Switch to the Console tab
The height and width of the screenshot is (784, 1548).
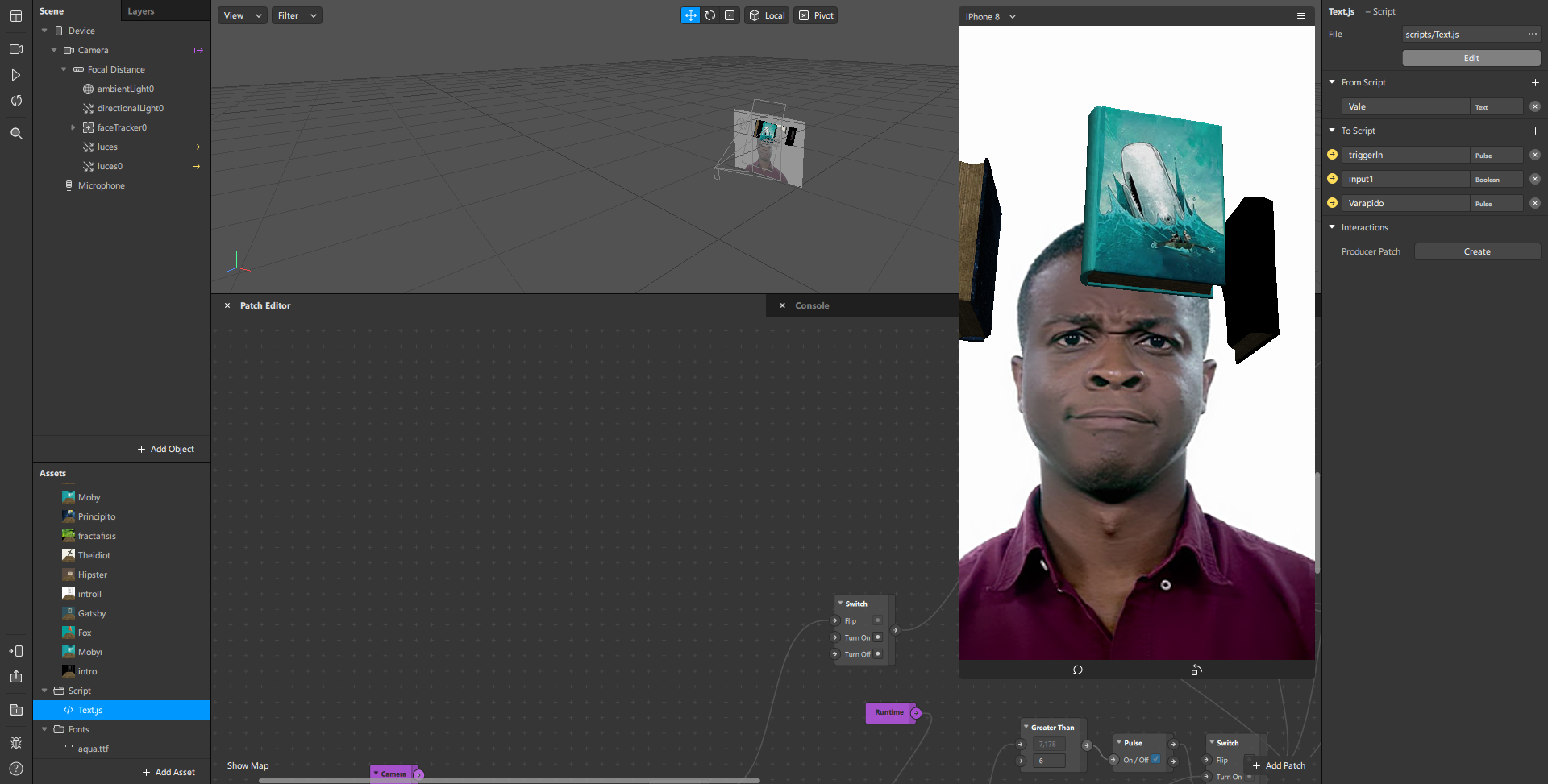(x=812, y=305)
